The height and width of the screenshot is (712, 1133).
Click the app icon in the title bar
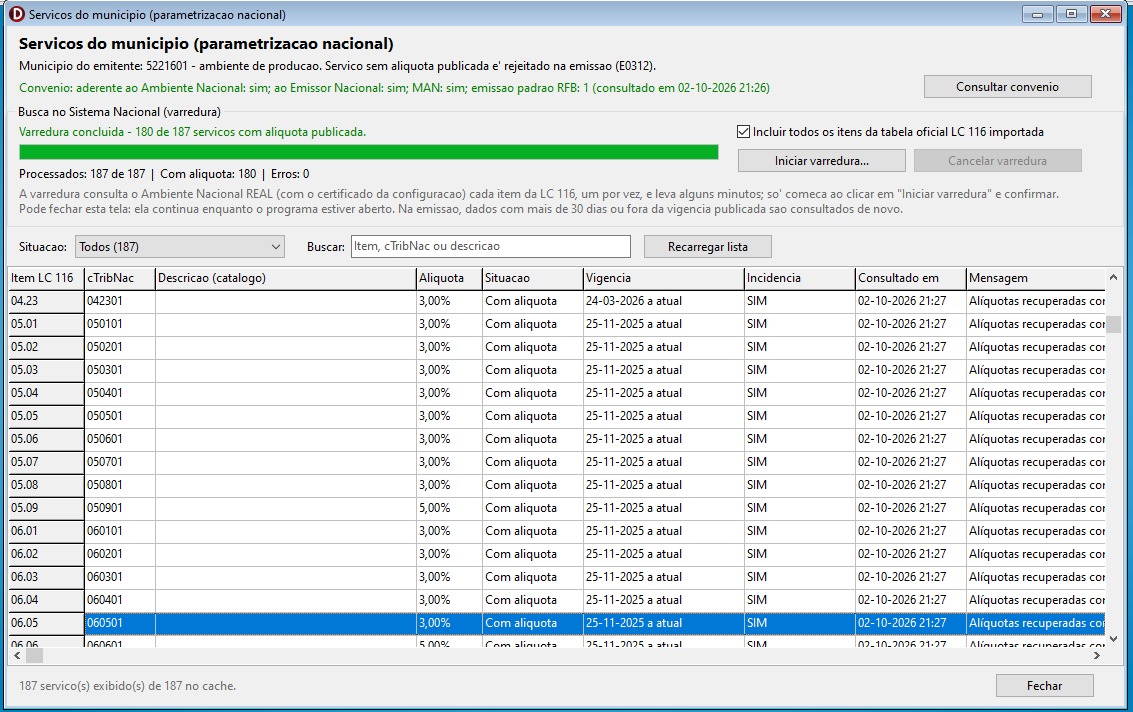pyautogui.click(x=16, y=14)
